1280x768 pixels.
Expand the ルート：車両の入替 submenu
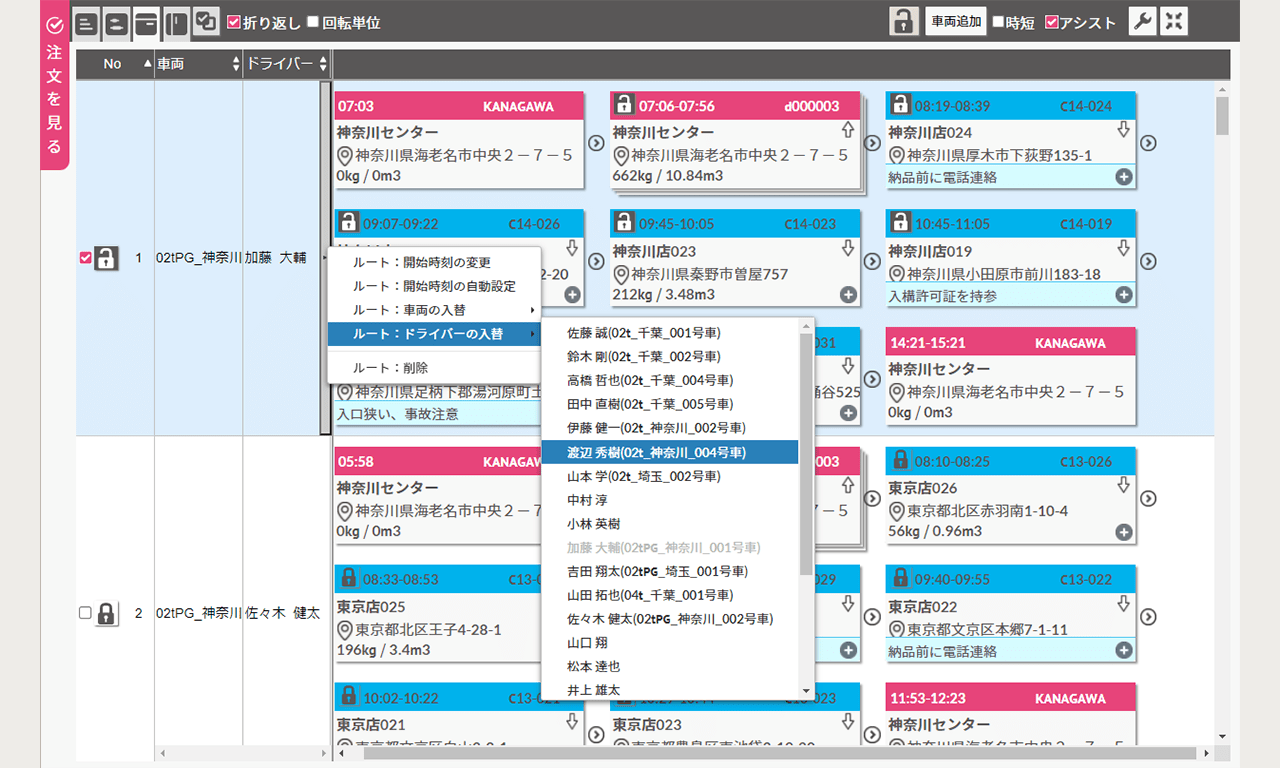pos(434,310)
